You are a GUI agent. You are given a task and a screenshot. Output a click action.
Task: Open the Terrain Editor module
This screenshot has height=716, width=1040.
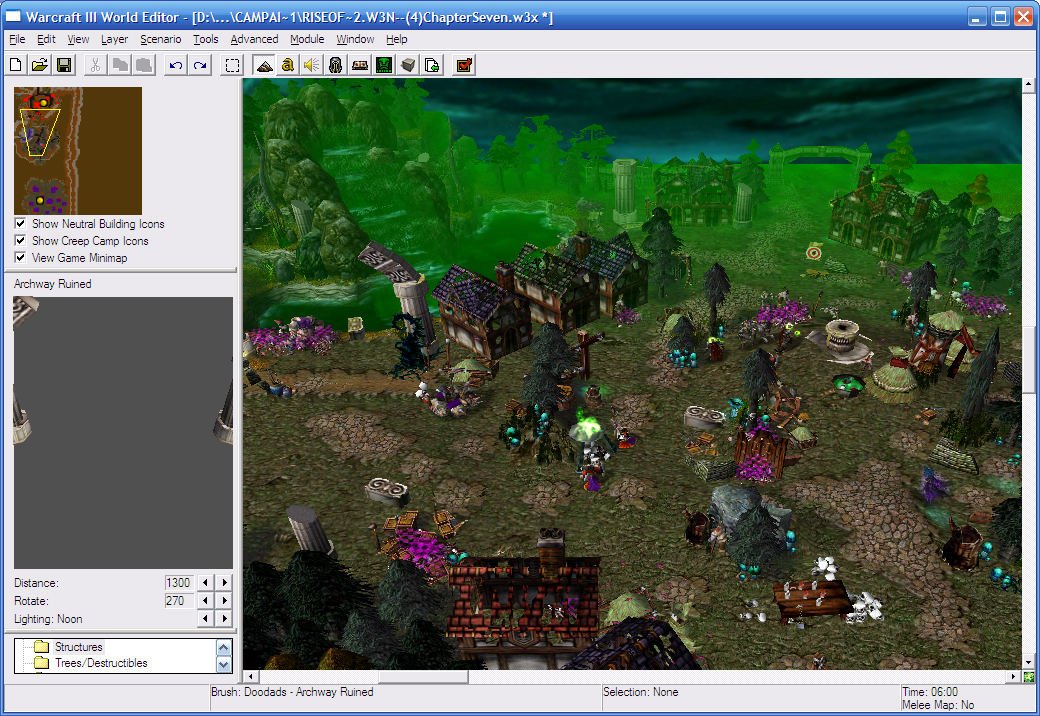click(x=264, y=65)
